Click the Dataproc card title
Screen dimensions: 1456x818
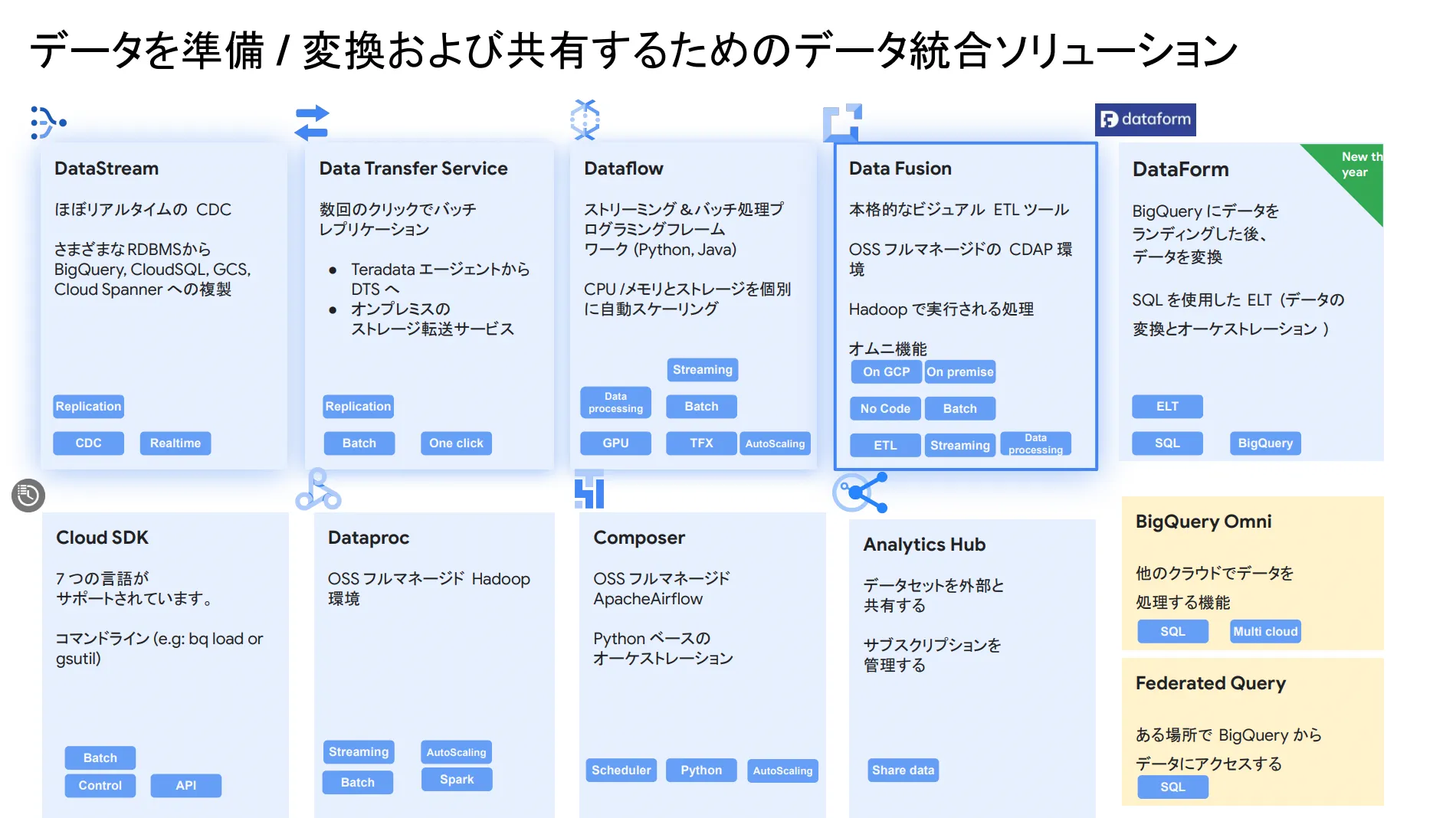(369, 538)
